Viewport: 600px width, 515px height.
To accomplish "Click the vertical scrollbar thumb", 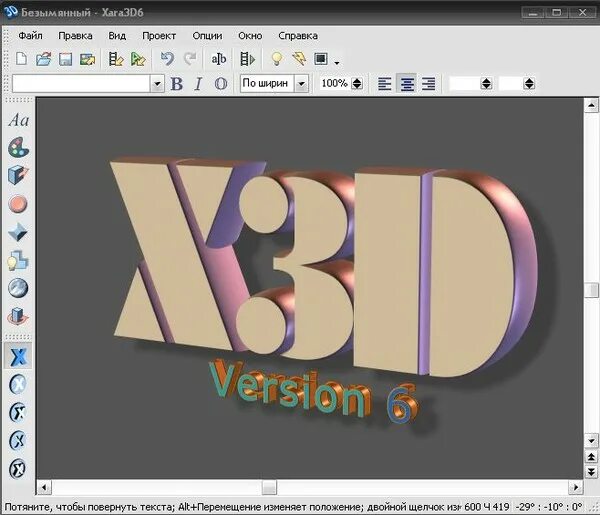I will 592,290.
